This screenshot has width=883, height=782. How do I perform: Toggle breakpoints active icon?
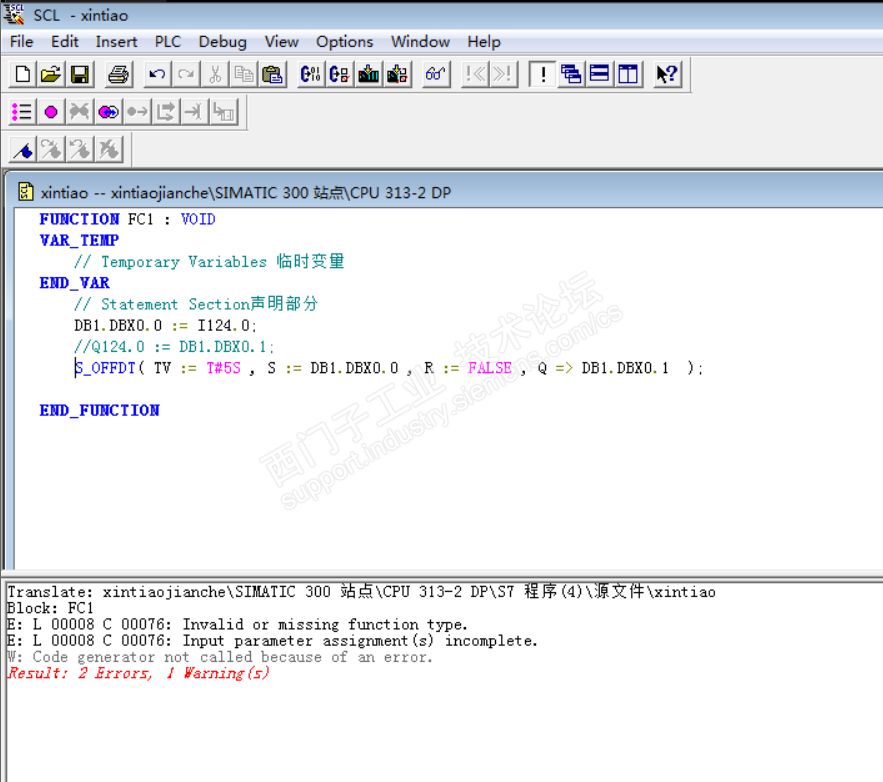pyautogui.click(x=108, y=112)
